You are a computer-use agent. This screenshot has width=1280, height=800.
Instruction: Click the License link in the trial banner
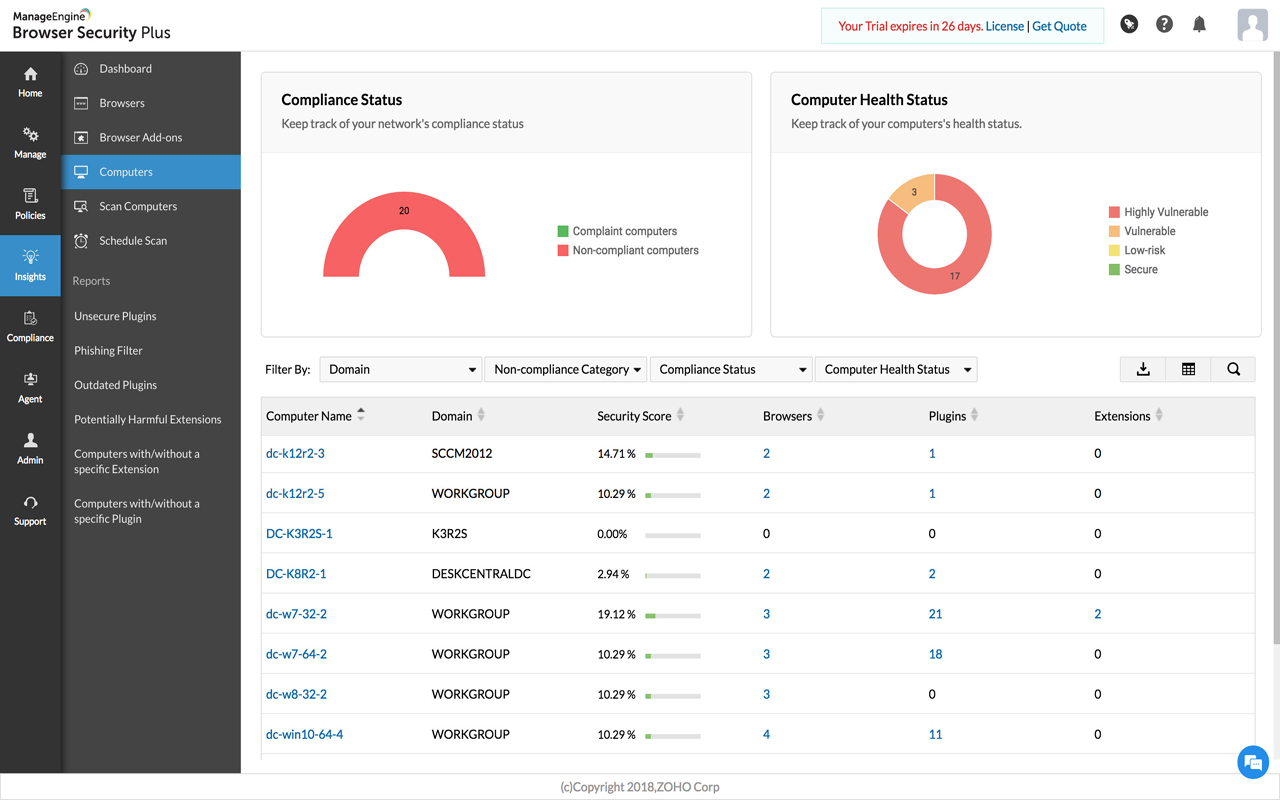click(x=1005, y=26)
